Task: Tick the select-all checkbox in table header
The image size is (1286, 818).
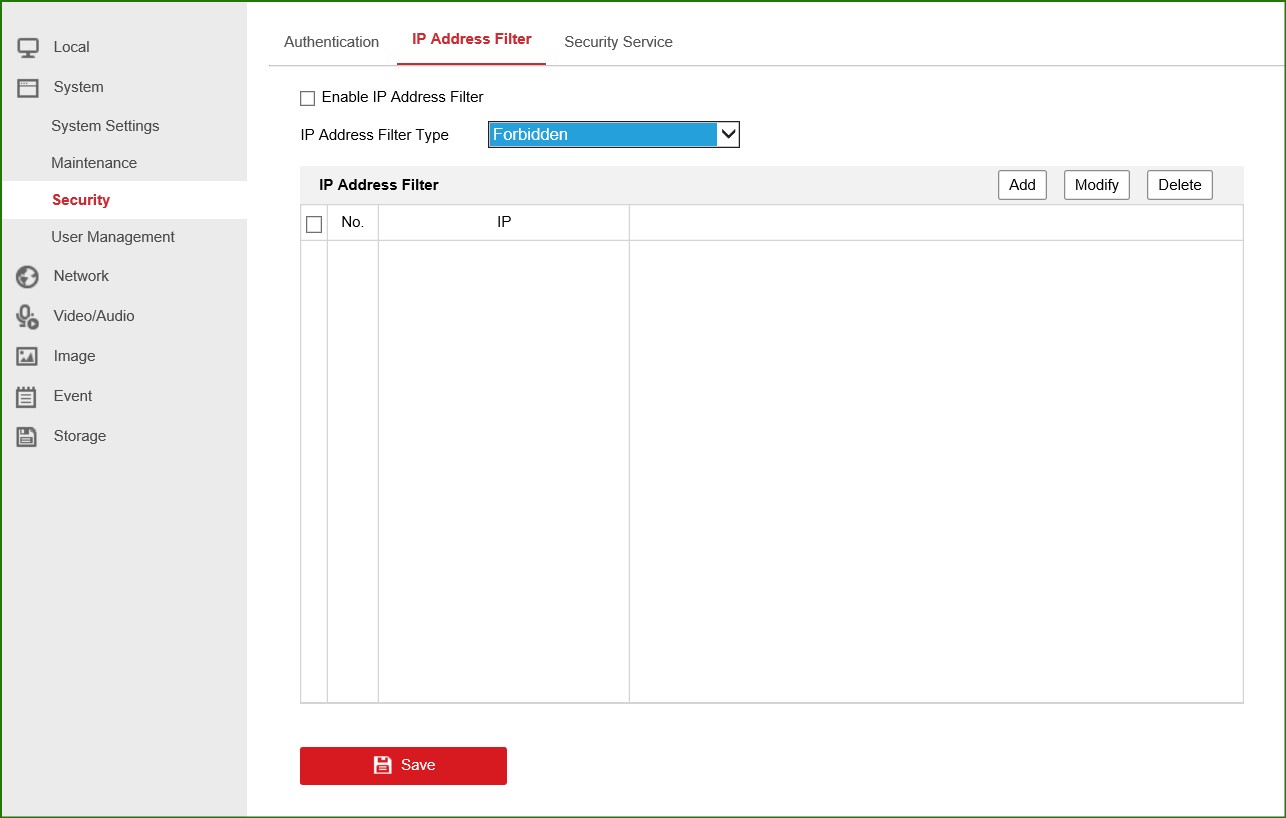Action: tap(314, 224)
